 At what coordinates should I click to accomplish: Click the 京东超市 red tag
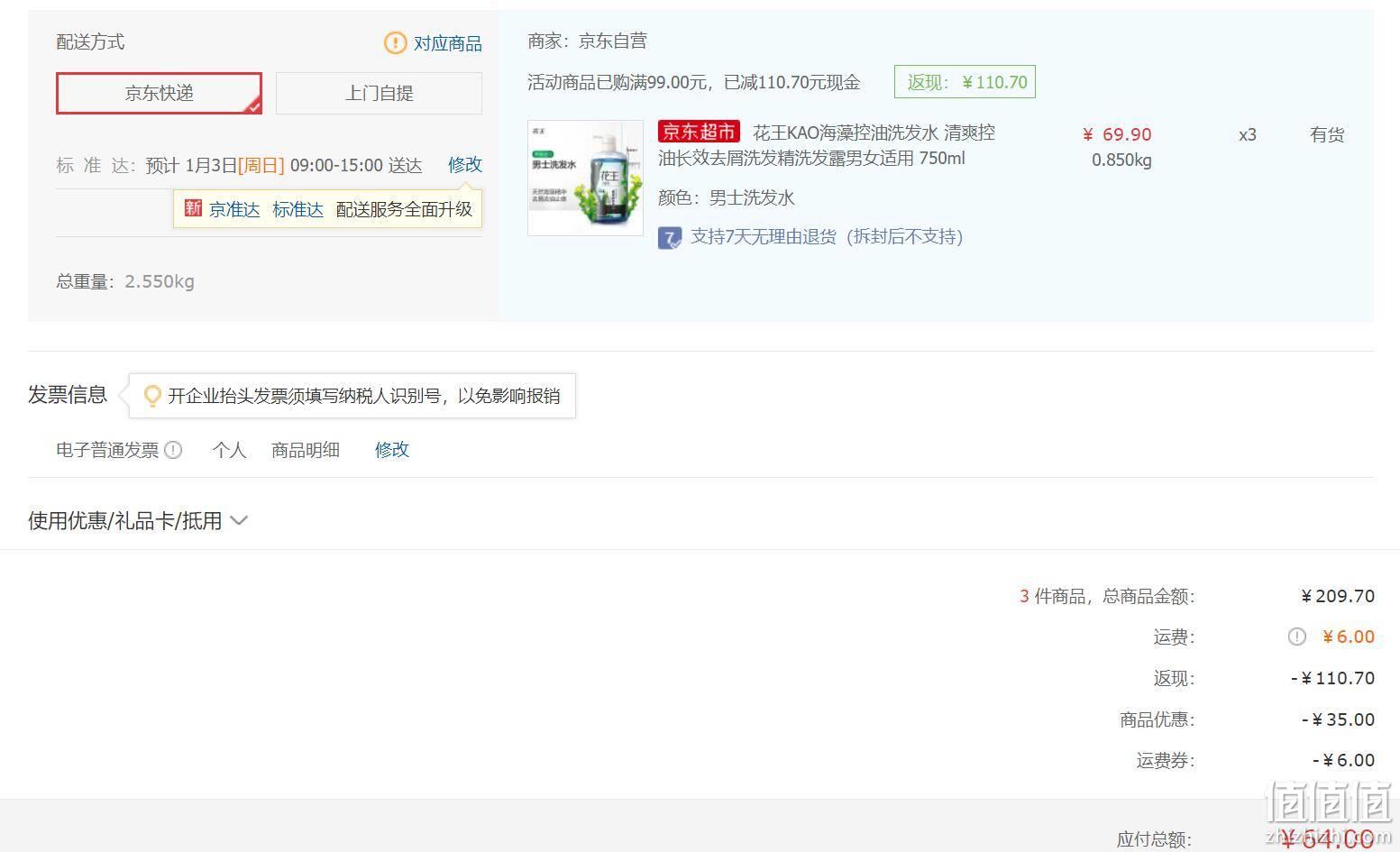(x=699, y=133)
